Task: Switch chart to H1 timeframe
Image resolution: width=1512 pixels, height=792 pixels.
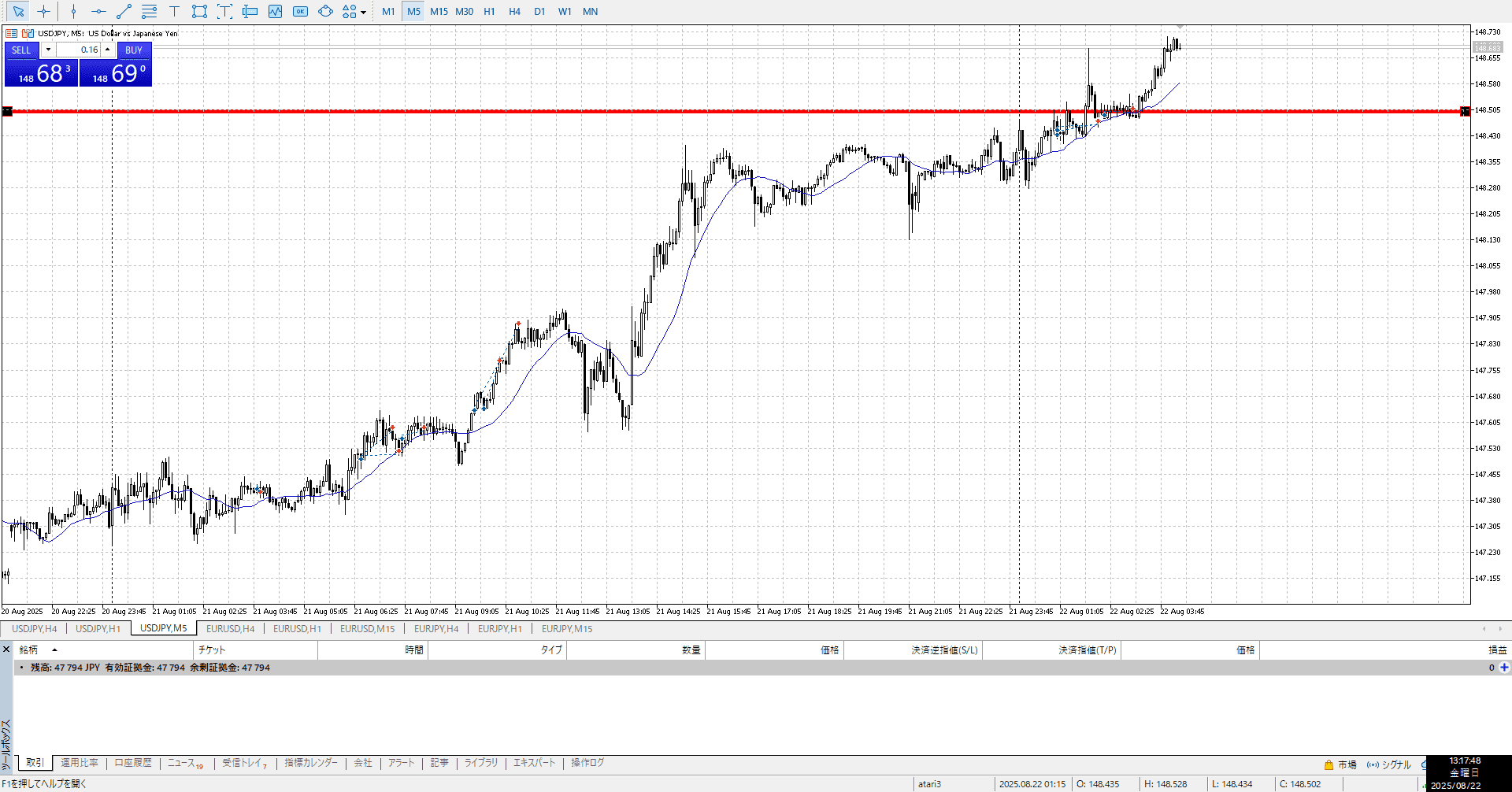Action: point(489,12)
